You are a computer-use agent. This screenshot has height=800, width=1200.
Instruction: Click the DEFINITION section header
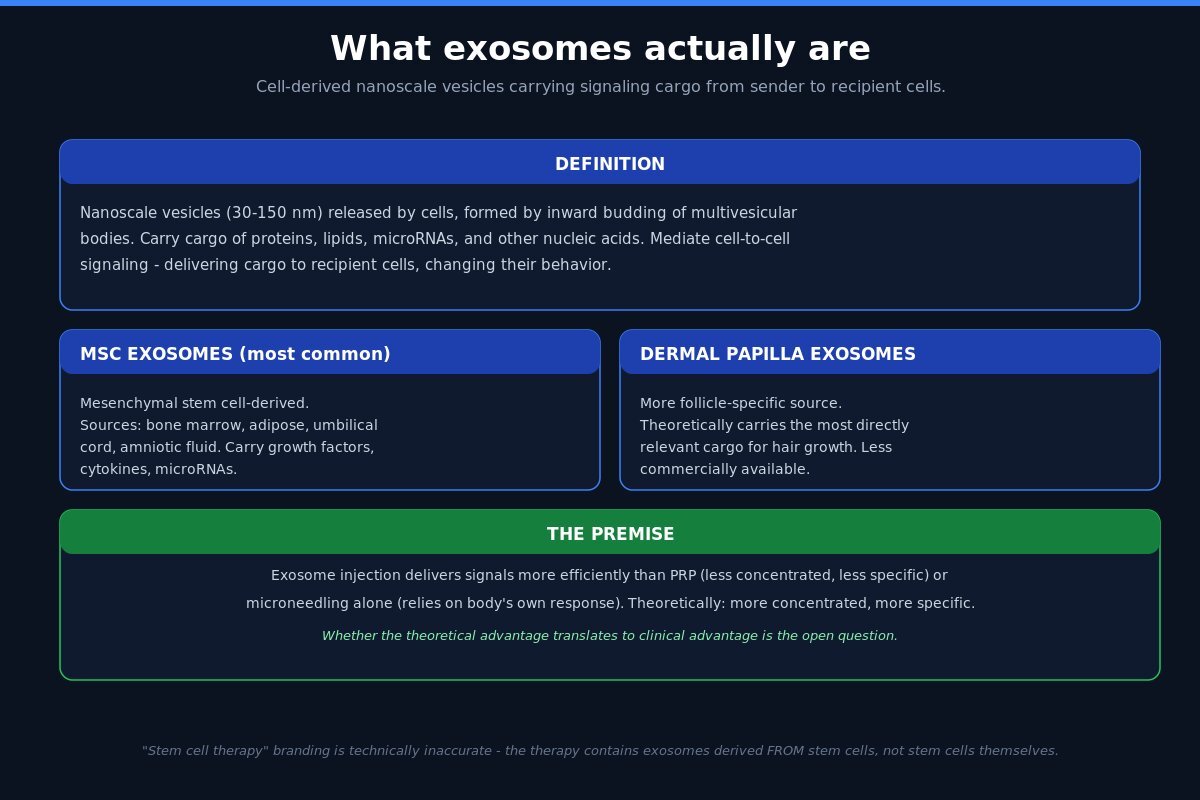600,163
